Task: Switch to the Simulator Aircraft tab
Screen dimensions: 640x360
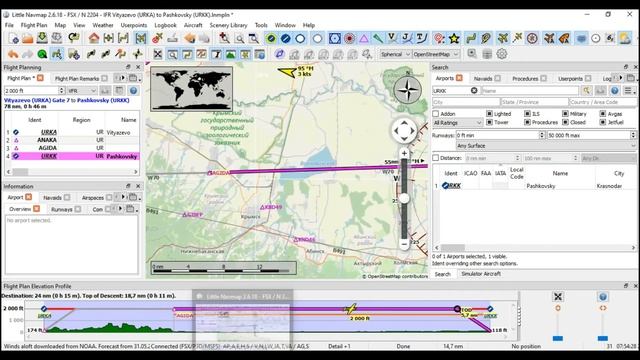Action: click(481, 274)
